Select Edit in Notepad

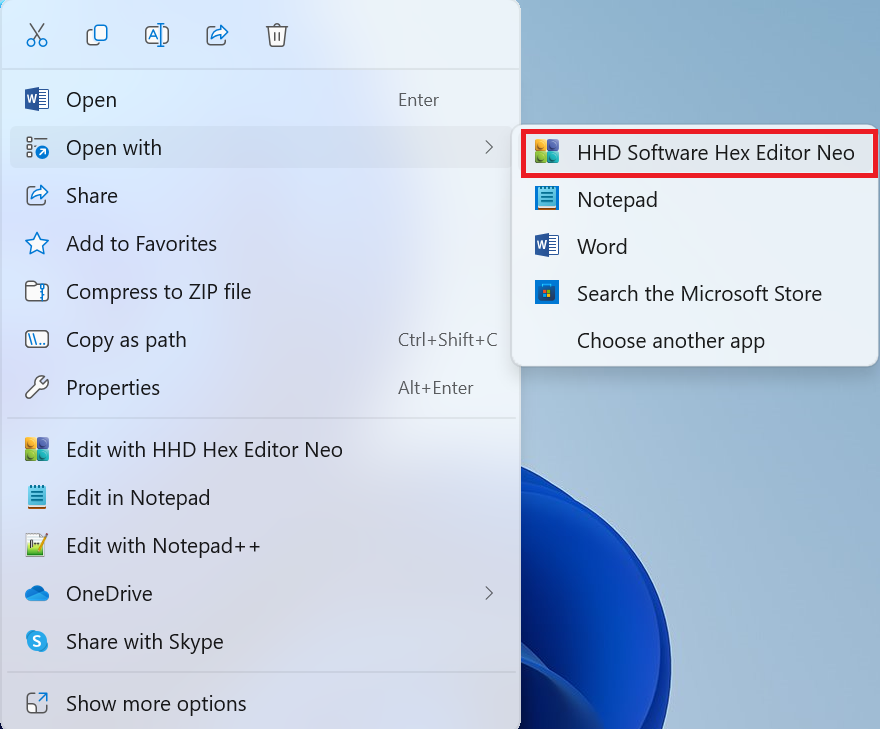pyautogui.click(x=261, y=498)
